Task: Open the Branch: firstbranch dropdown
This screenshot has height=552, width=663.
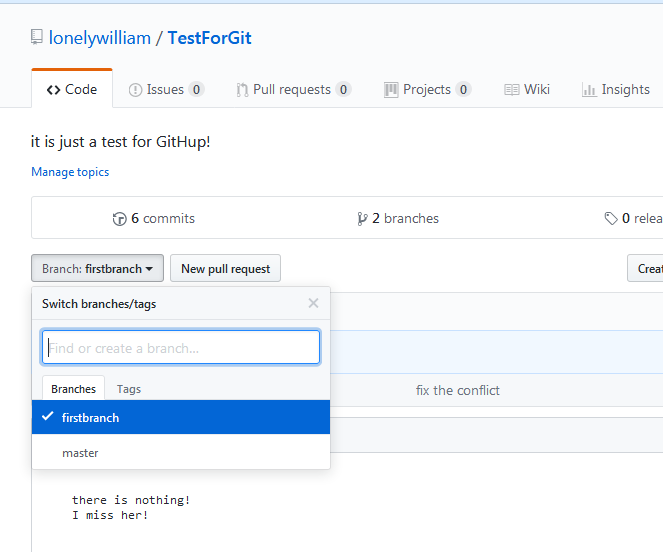Action: (97, 269)
